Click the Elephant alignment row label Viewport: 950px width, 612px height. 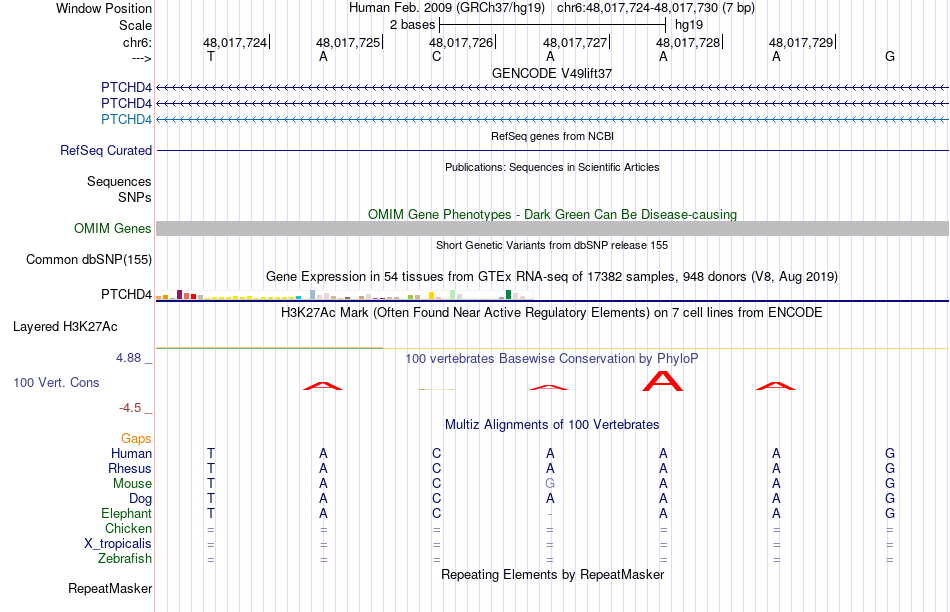(x=126, y=513)
